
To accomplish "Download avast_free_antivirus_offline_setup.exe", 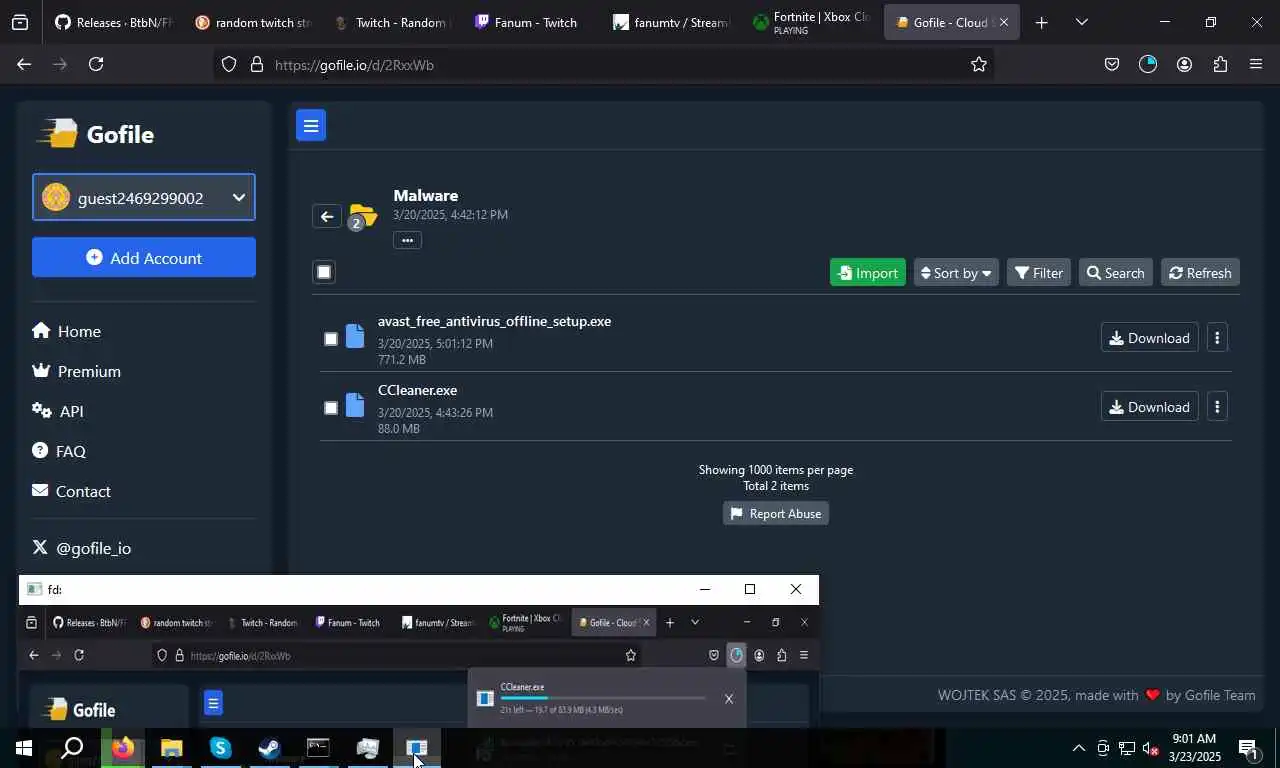I will tap(1149, 338).
